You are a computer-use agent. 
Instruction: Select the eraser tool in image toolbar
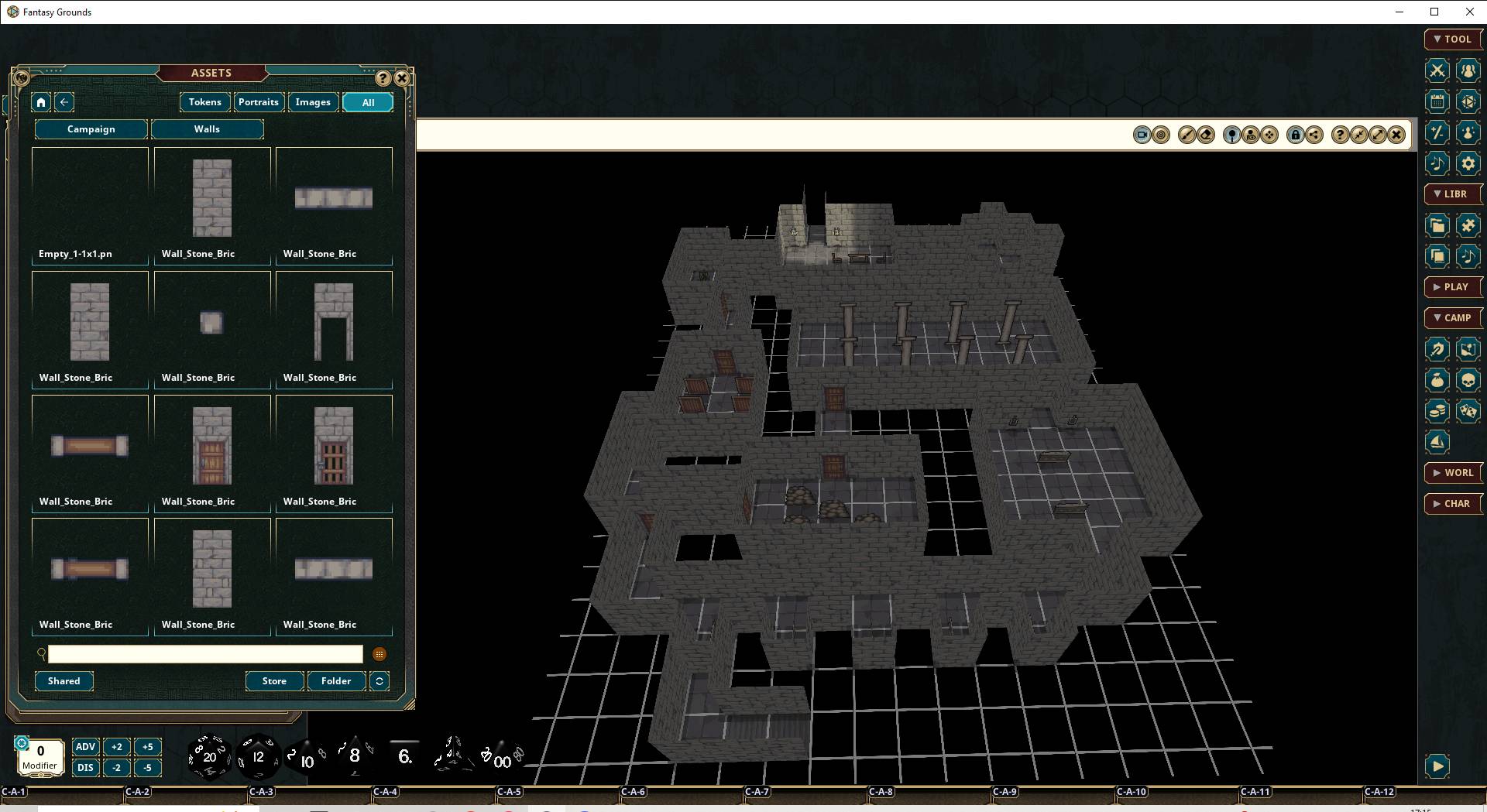1206,135
